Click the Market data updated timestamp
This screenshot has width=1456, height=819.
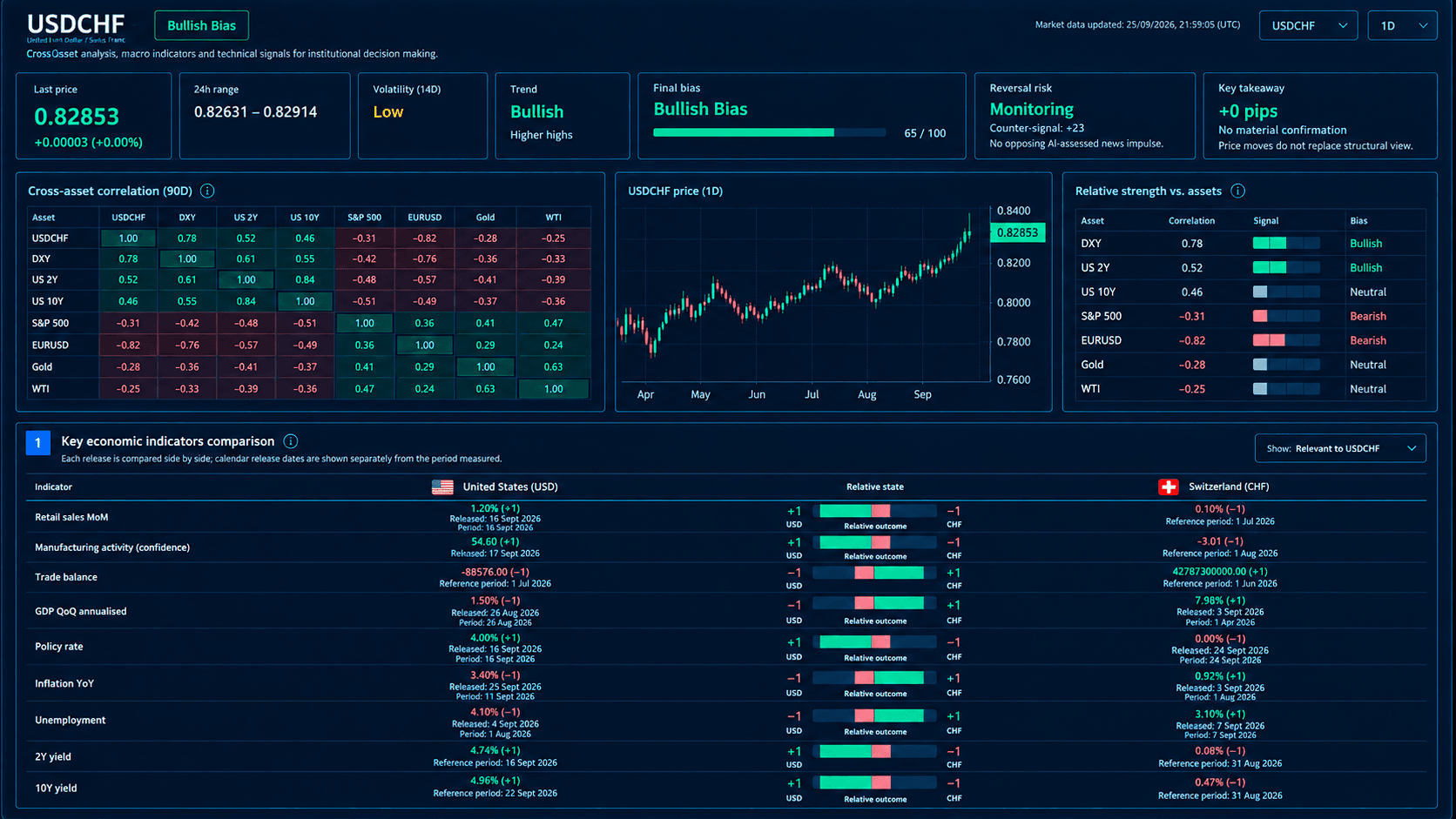(1137, 24)
